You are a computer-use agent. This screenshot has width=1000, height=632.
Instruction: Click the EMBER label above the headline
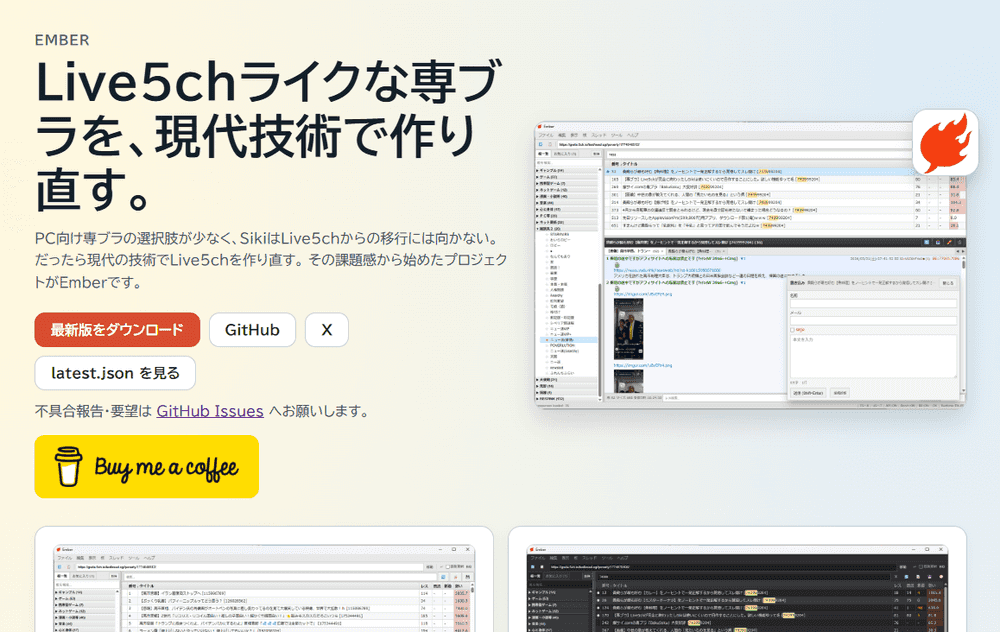coord(62,40)
